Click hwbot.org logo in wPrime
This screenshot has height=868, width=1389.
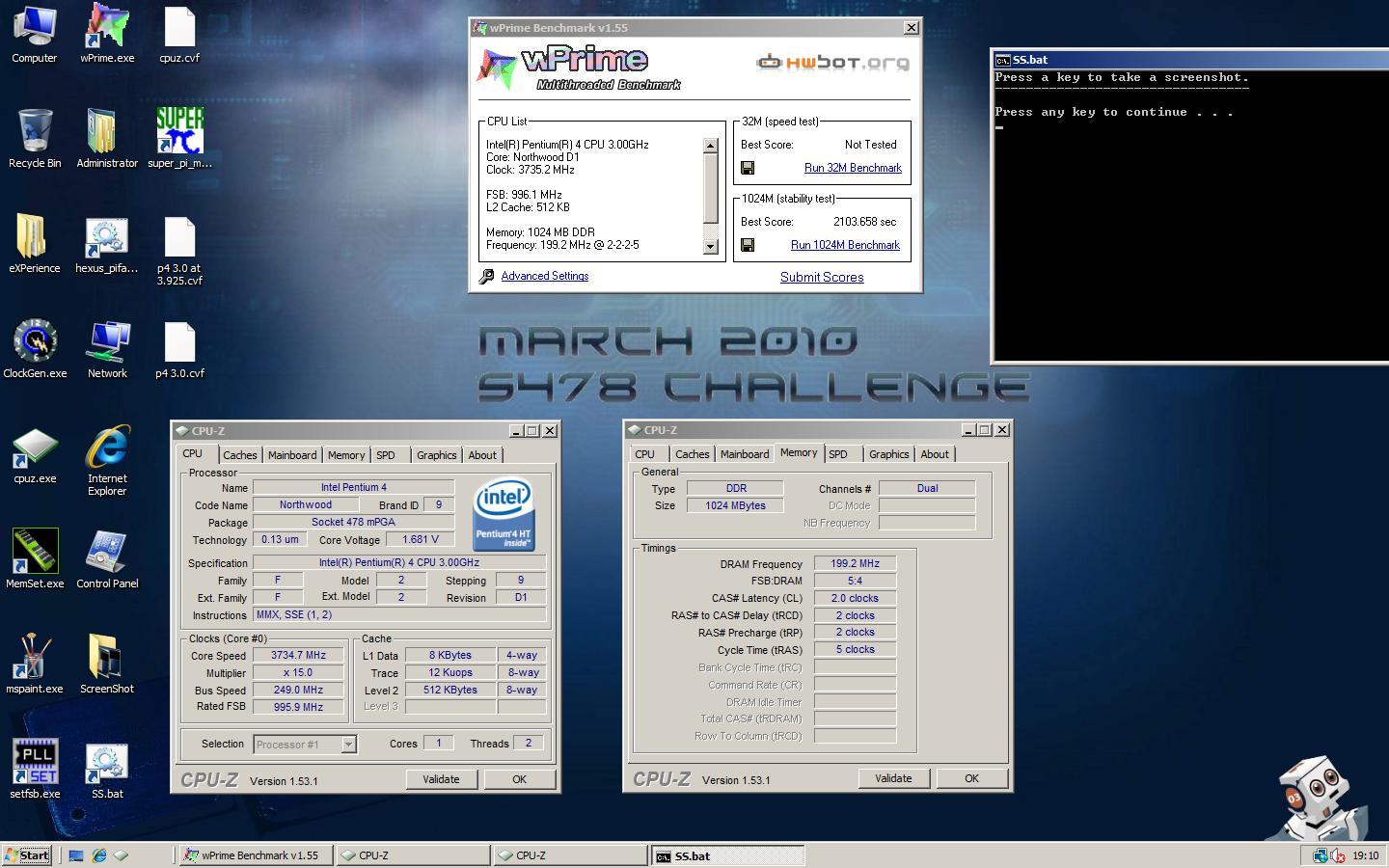[832, 64]
